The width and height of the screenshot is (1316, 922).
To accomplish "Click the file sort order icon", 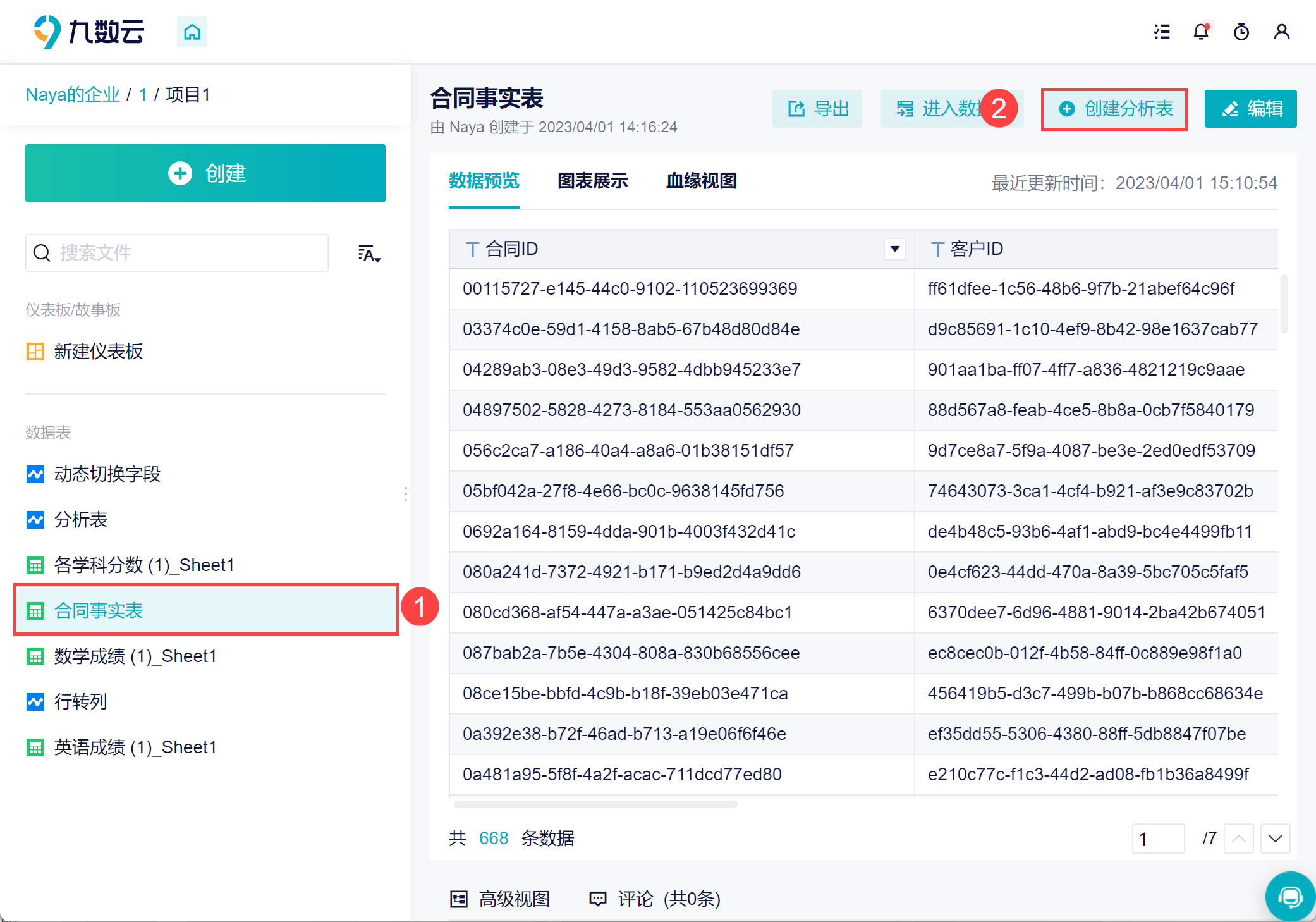I will [x=369, y=254].
